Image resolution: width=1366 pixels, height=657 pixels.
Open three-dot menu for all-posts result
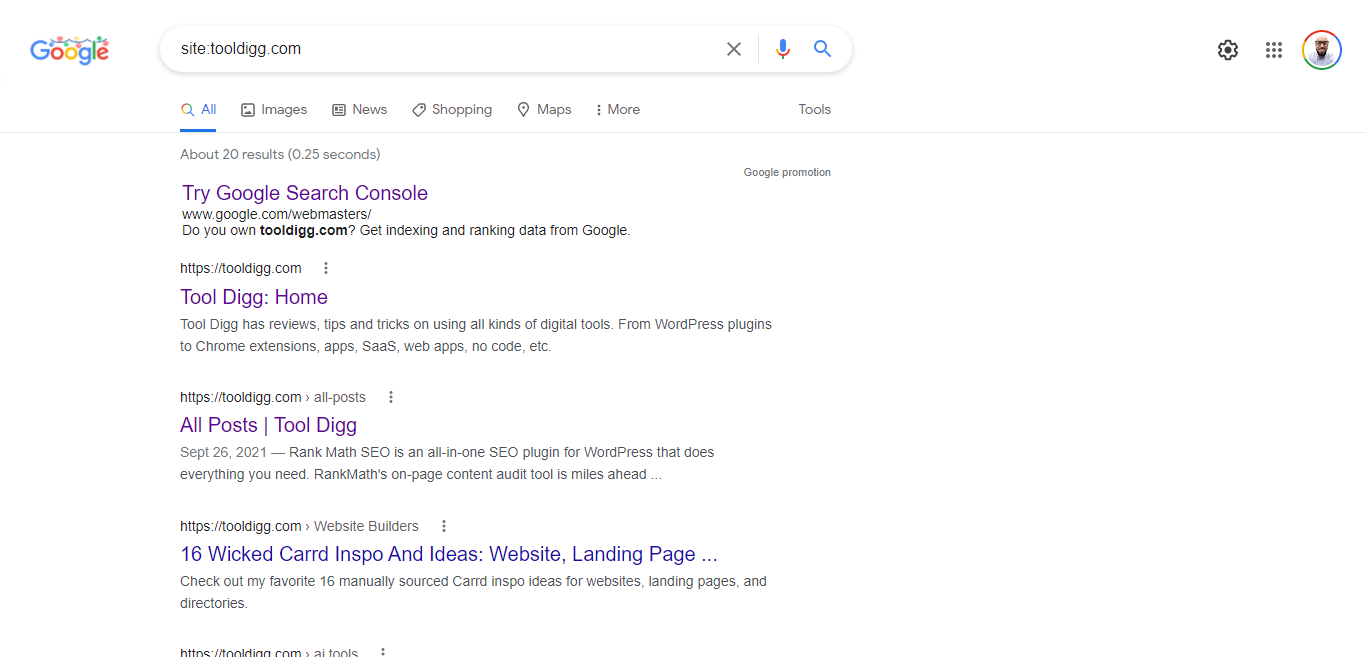coord(391,397)
